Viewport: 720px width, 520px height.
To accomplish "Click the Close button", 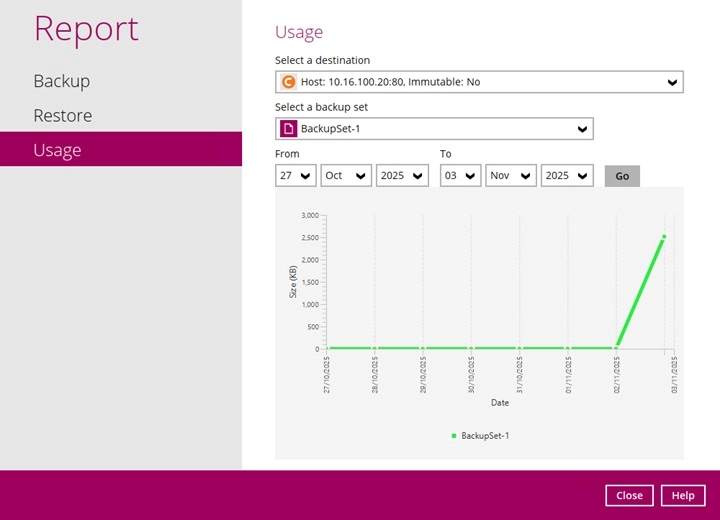I will 629,495.
